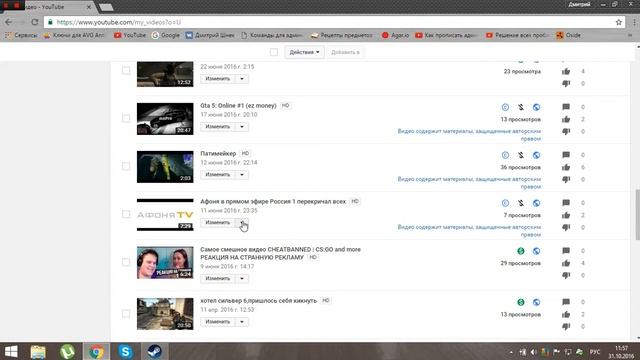Open the Патимейкер video title link
640x360 pixels.
pos(218,153)
